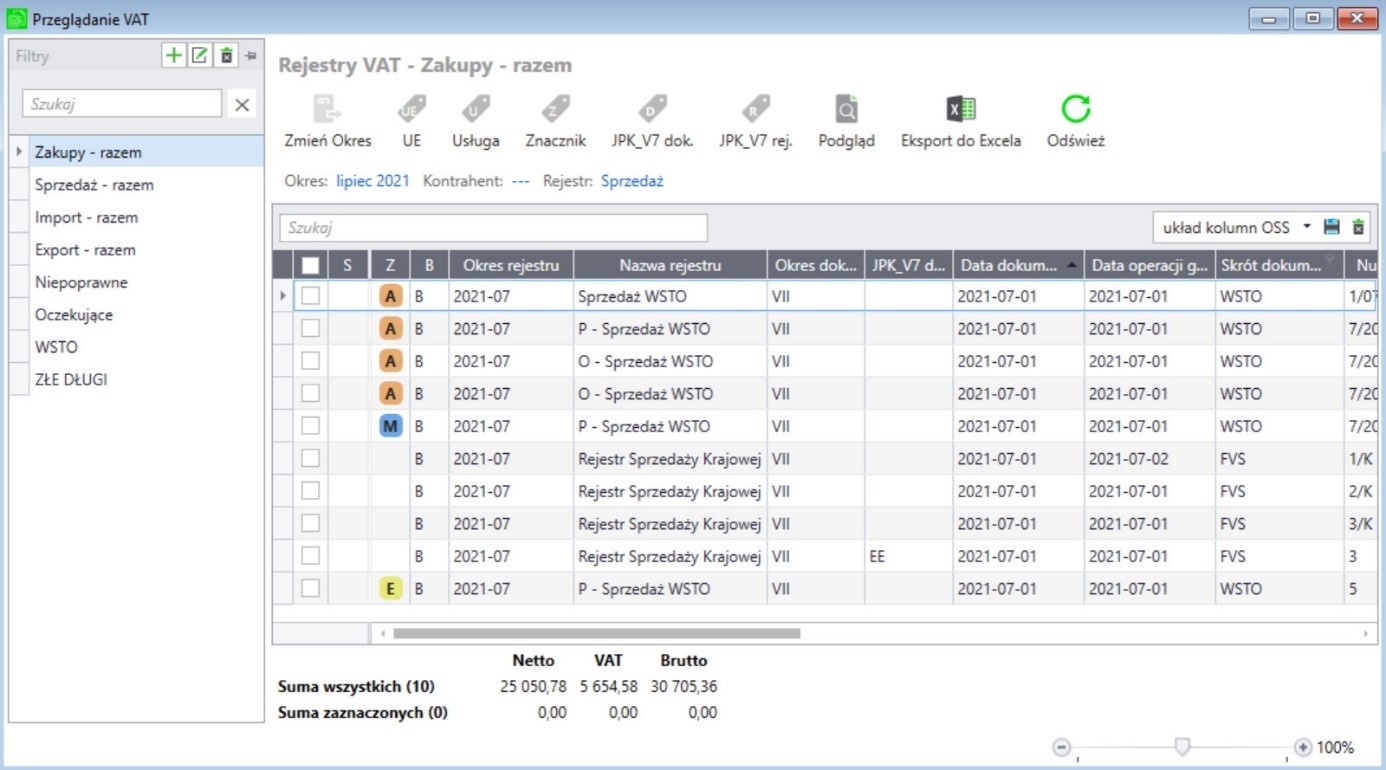Open the układ kolumn OSS dropdown
This screenshot has width=1386, height=770.
(x=1235, y=227)
